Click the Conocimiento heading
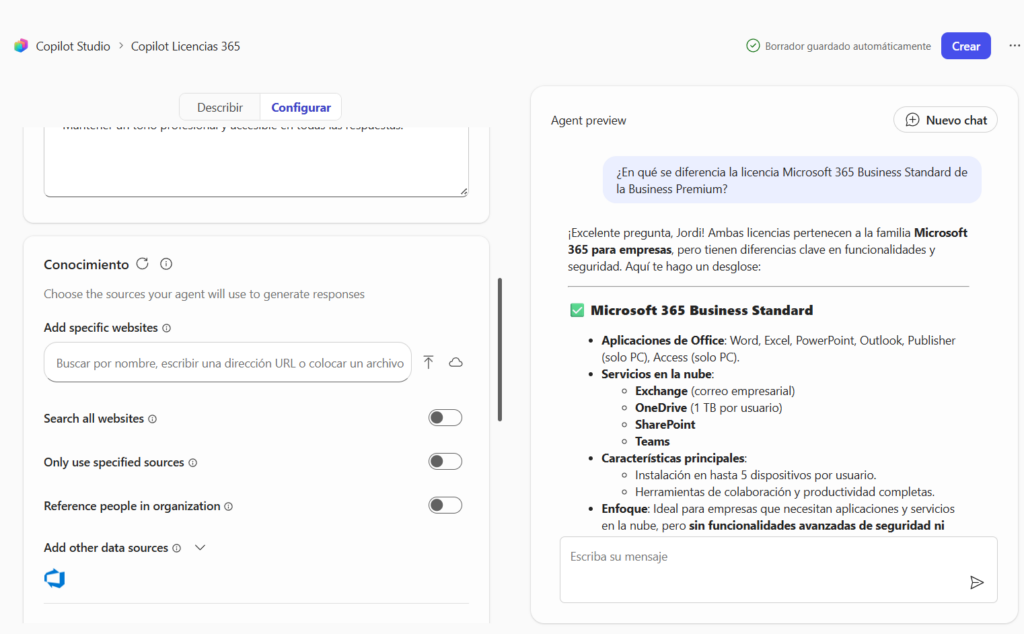Screen dimensions: 1024x634 click(86, 264)
